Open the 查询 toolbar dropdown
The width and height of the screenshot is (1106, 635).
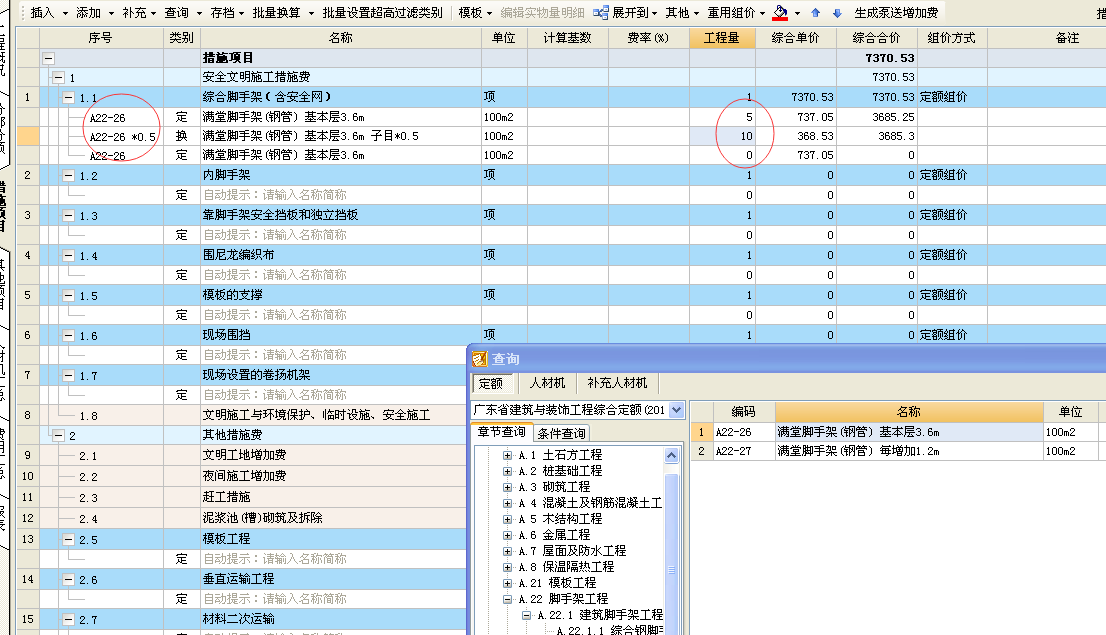click(x=183, y=13)
